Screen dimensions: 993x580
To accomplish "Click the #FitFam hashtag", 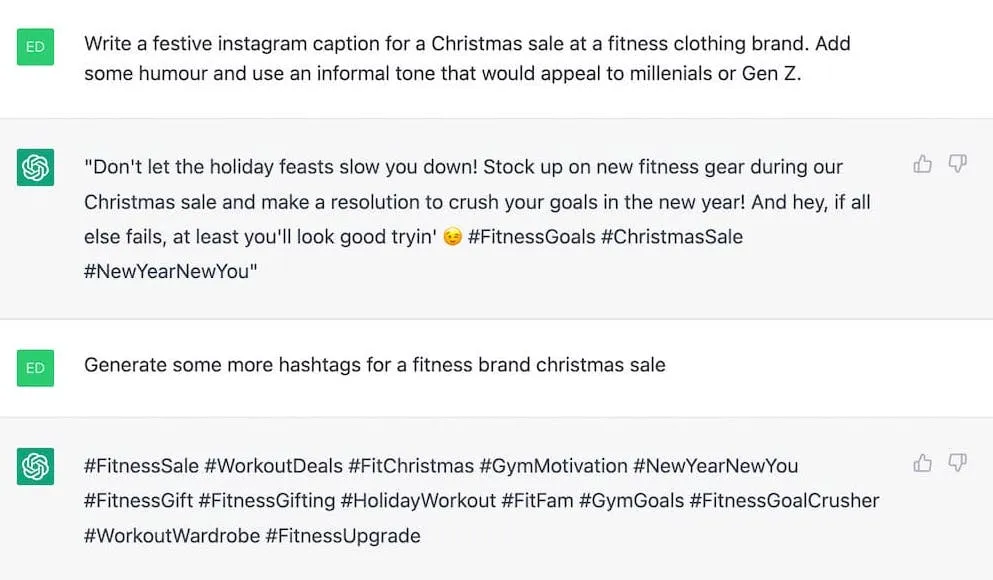I will [537, 501].
